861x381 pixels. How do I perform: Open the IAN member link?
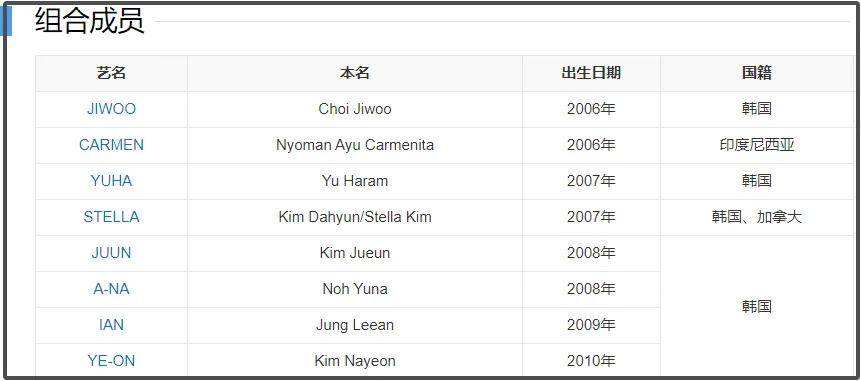tap(111, 325)
